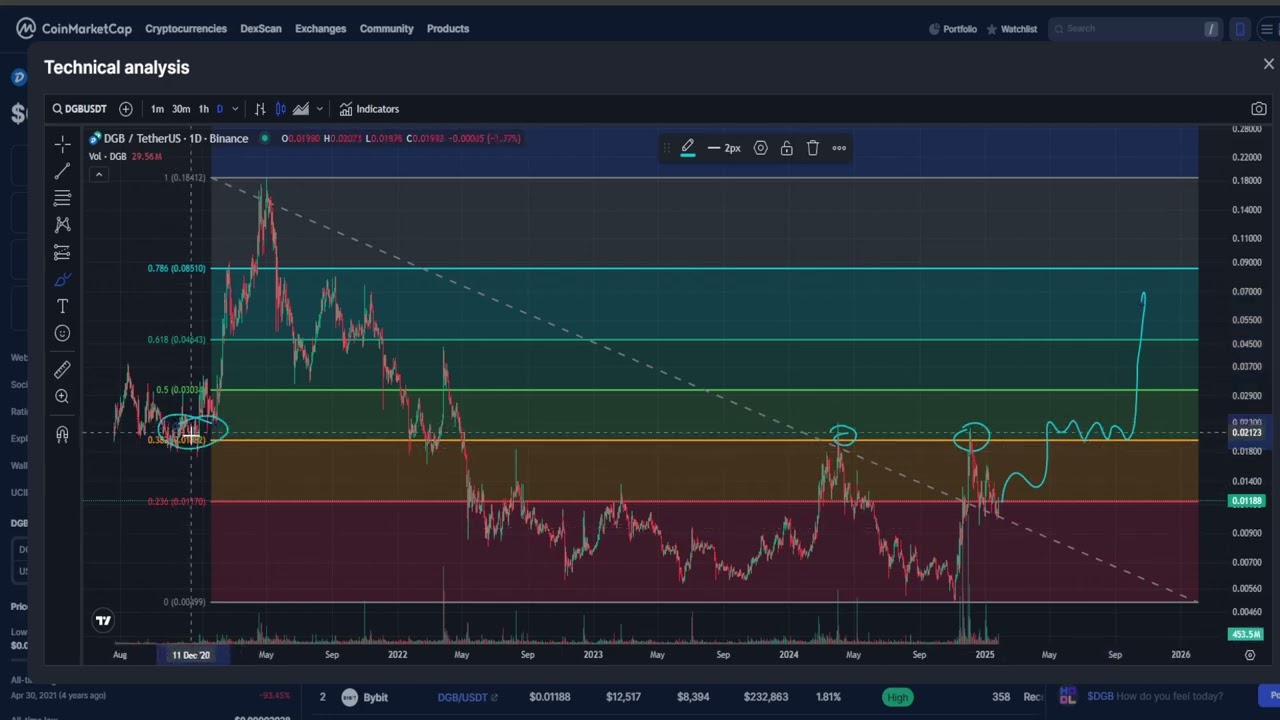Screen dimensions: 1280x720
Task: Open chart settings gear near time axis
Action: (x=1250, y=655)
